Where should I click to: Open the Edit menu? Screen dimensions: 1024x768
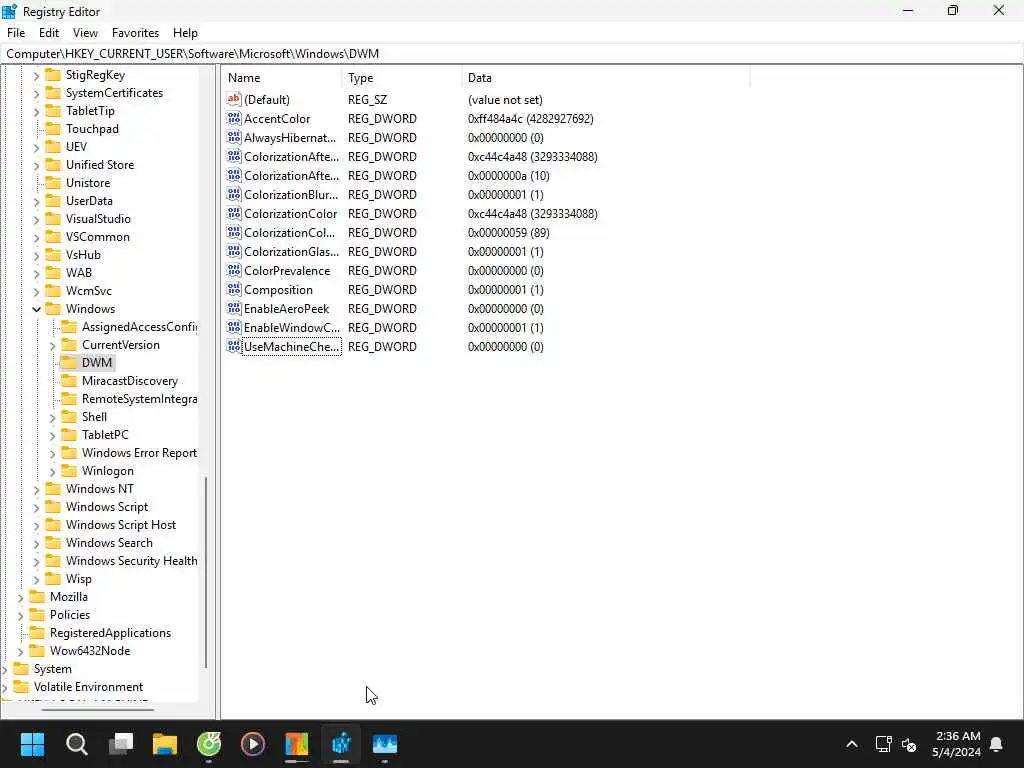click(x=49, y=33)
